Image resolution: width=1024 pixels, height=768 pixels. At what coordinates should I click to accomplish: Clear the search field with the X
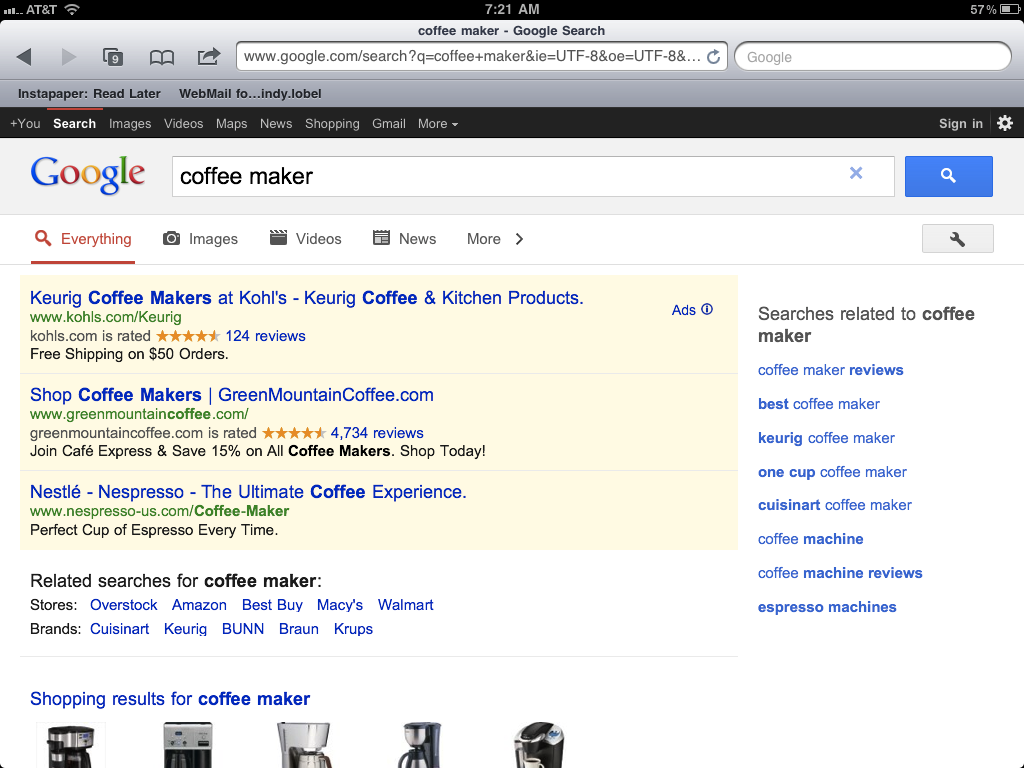[x=856, y=174]
